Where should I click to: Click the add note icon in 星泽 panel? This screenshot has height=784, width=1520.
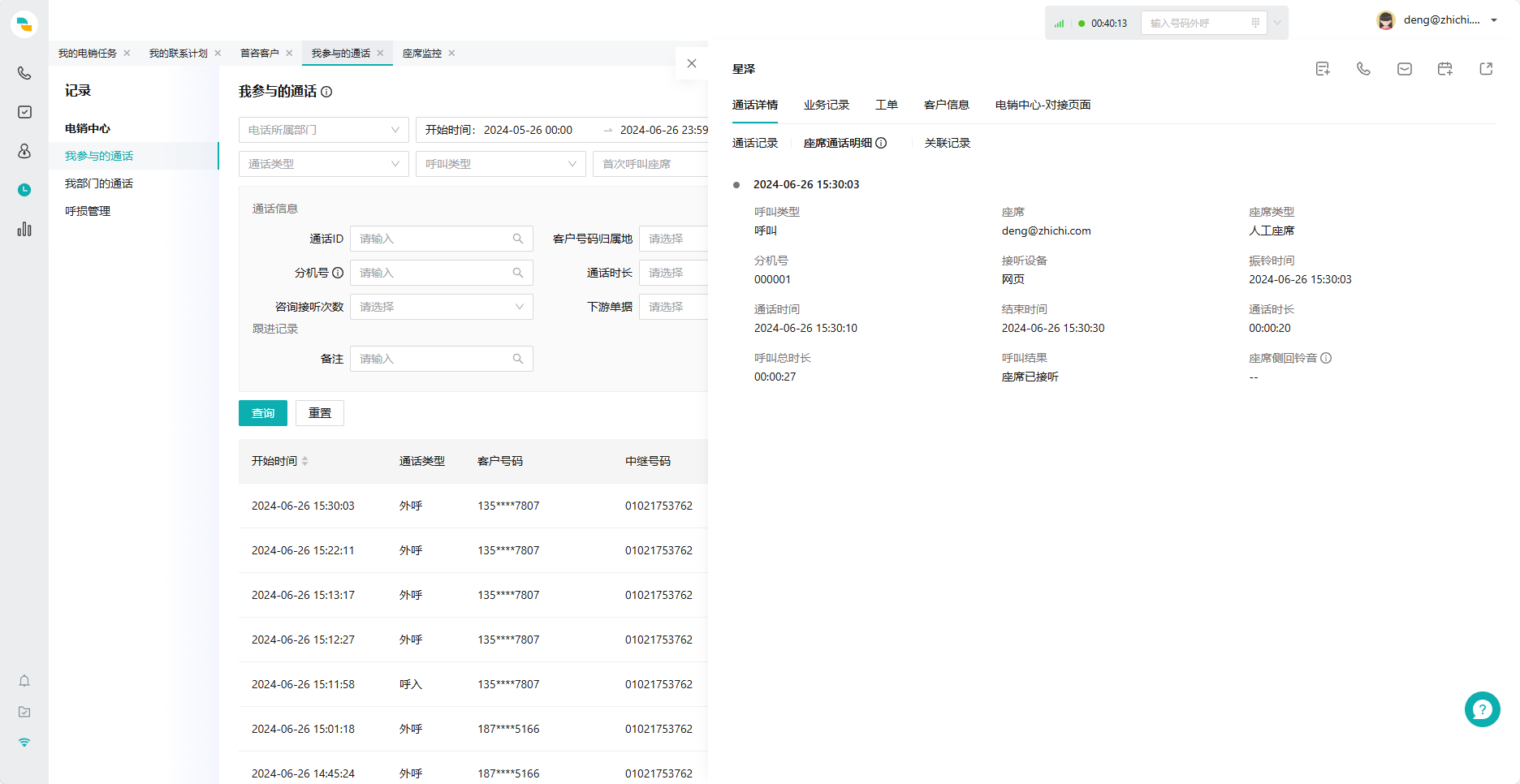[x=1323, y=69]
